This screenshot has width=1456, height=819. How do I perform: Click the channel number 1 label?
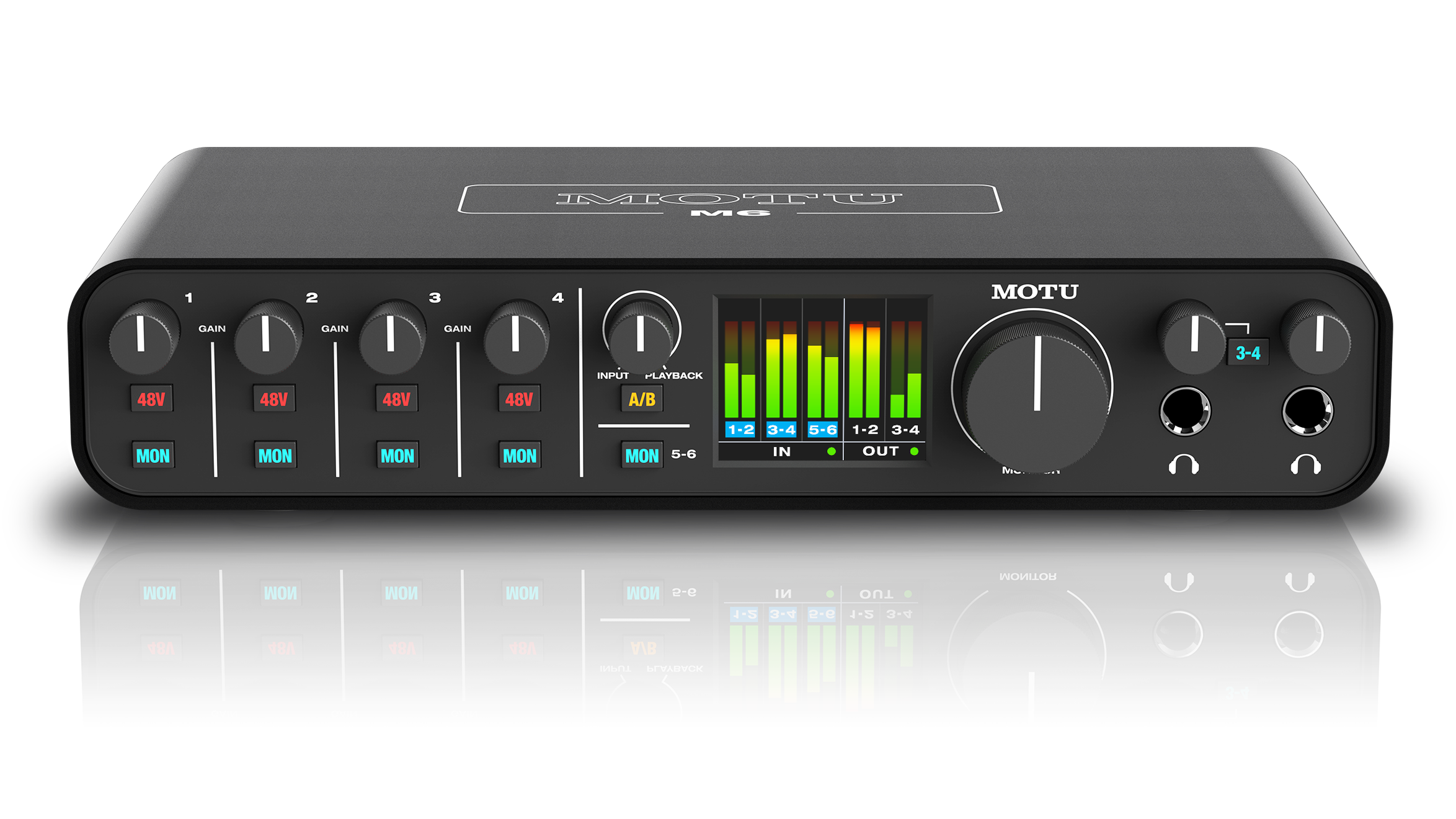click(189, 298)
